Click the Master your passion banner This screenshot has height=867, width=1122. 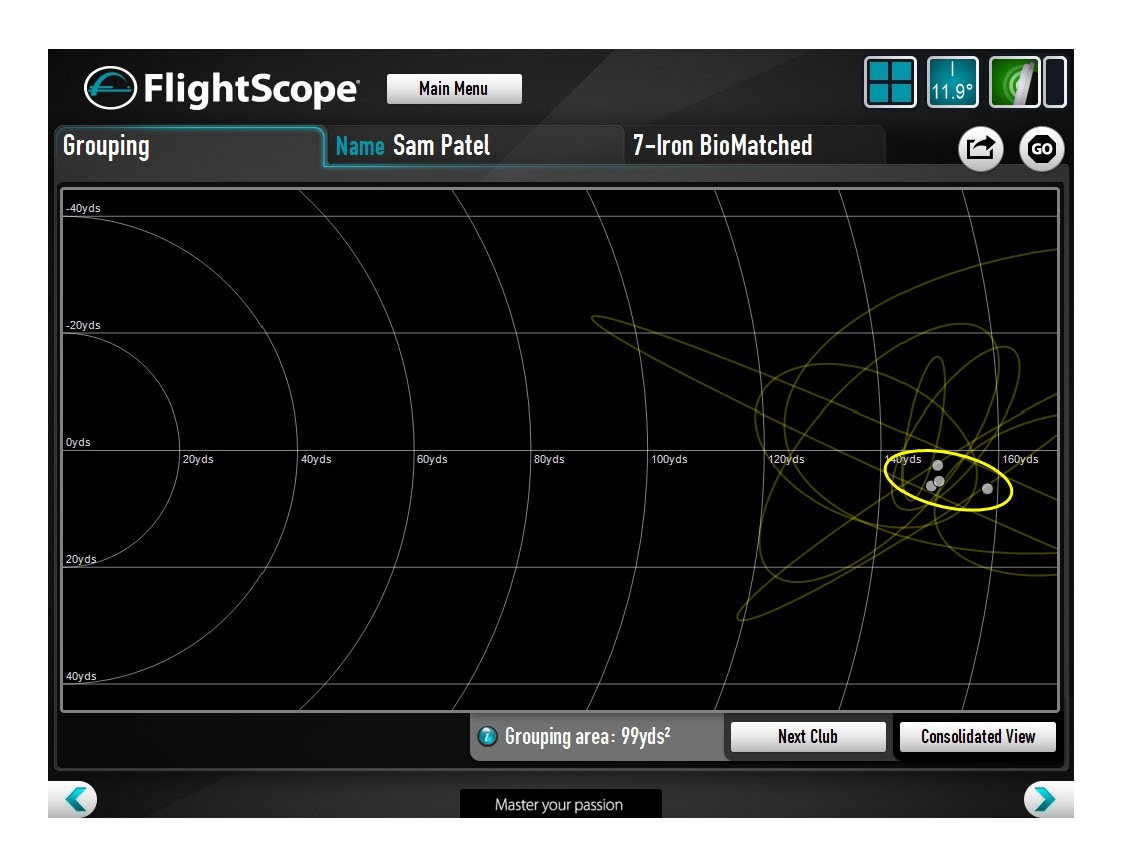[x=559, y=804]
